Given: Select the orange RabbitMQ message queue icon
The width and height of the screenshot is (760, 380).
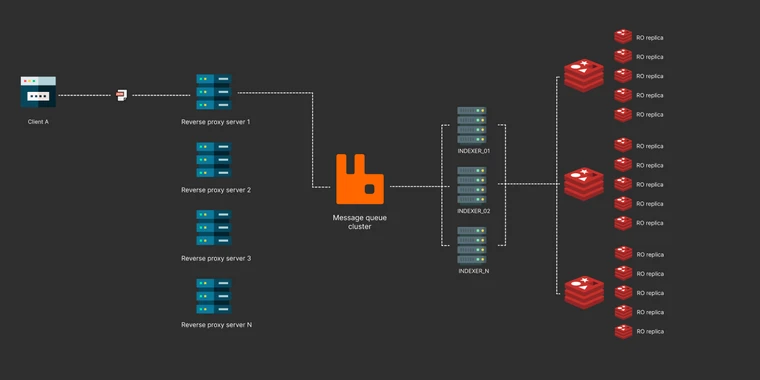Looking at the screenshot, I should click(x=360, y=179).
